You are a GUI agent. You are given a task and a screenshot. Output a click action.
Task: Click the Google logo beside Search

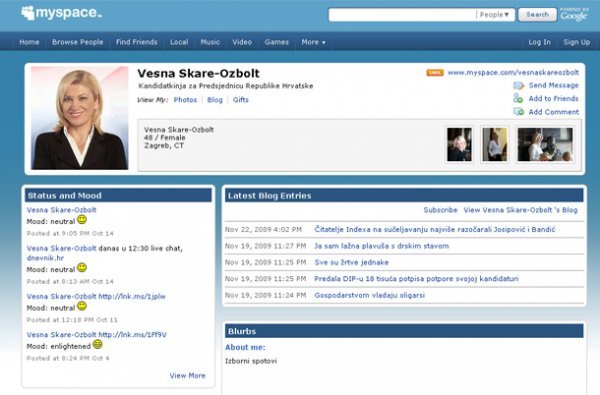[574, 14]
